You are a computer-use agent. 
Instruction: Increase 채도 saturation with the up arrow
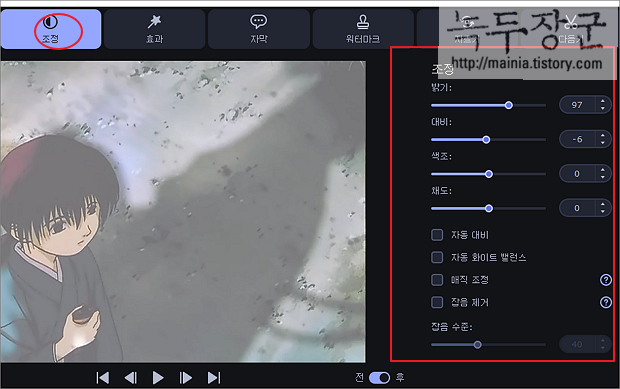(603, 204)
